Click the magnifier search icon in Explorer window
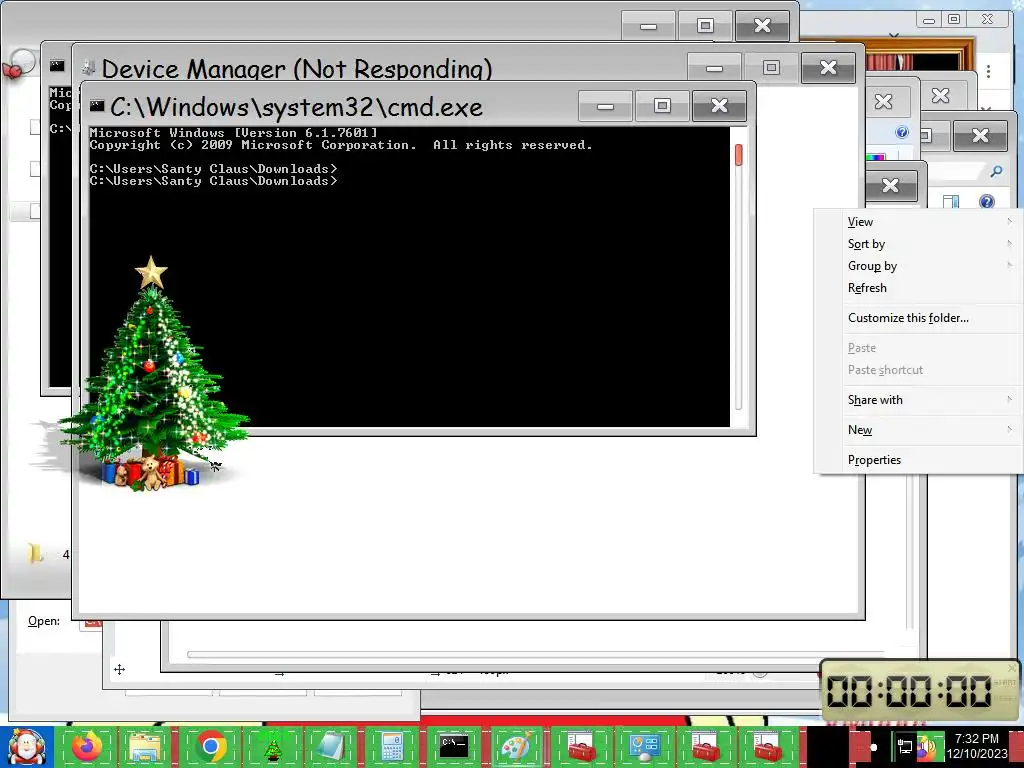This screenshot has height=768, width=1024. (996, 171)
